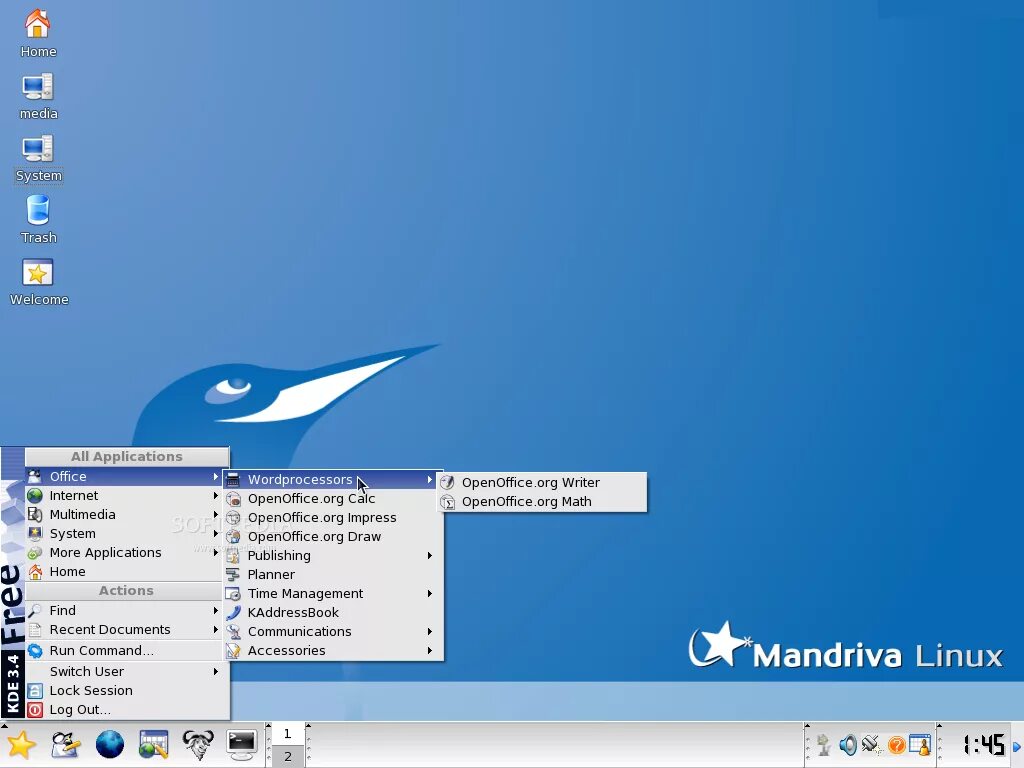Image resolution: width=1024 pixels, height=768 pixels.
Task: Launch OpenOffice.org Writer
Action: (542, 483)
